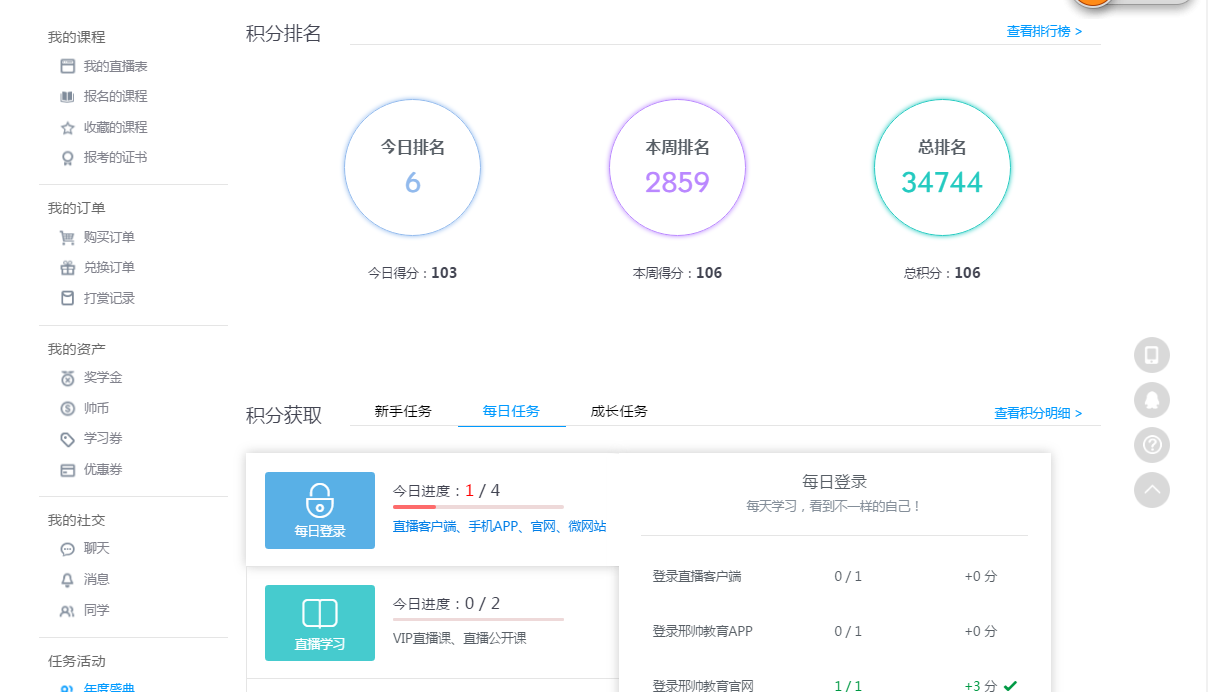Click the help question mark icon
Image resolution: width=1208 pixels, height=692 pixels.
1151,445
